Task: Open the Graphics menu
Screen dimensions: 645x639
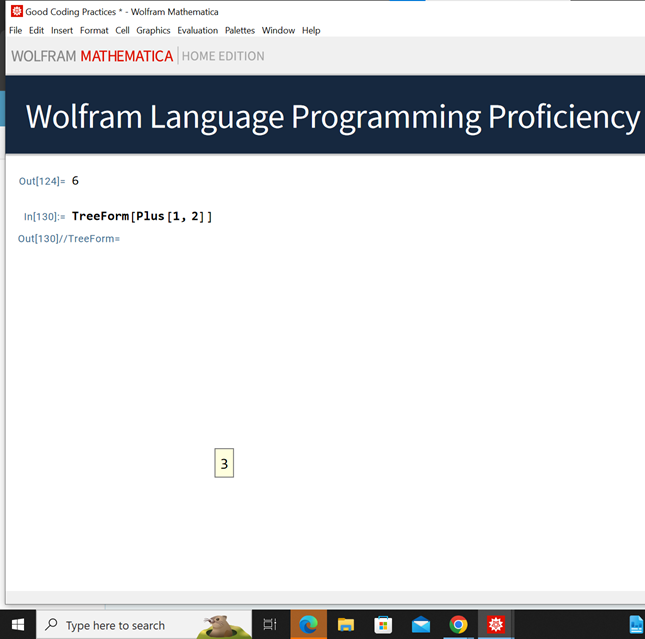Action: (x=153, y=30)
